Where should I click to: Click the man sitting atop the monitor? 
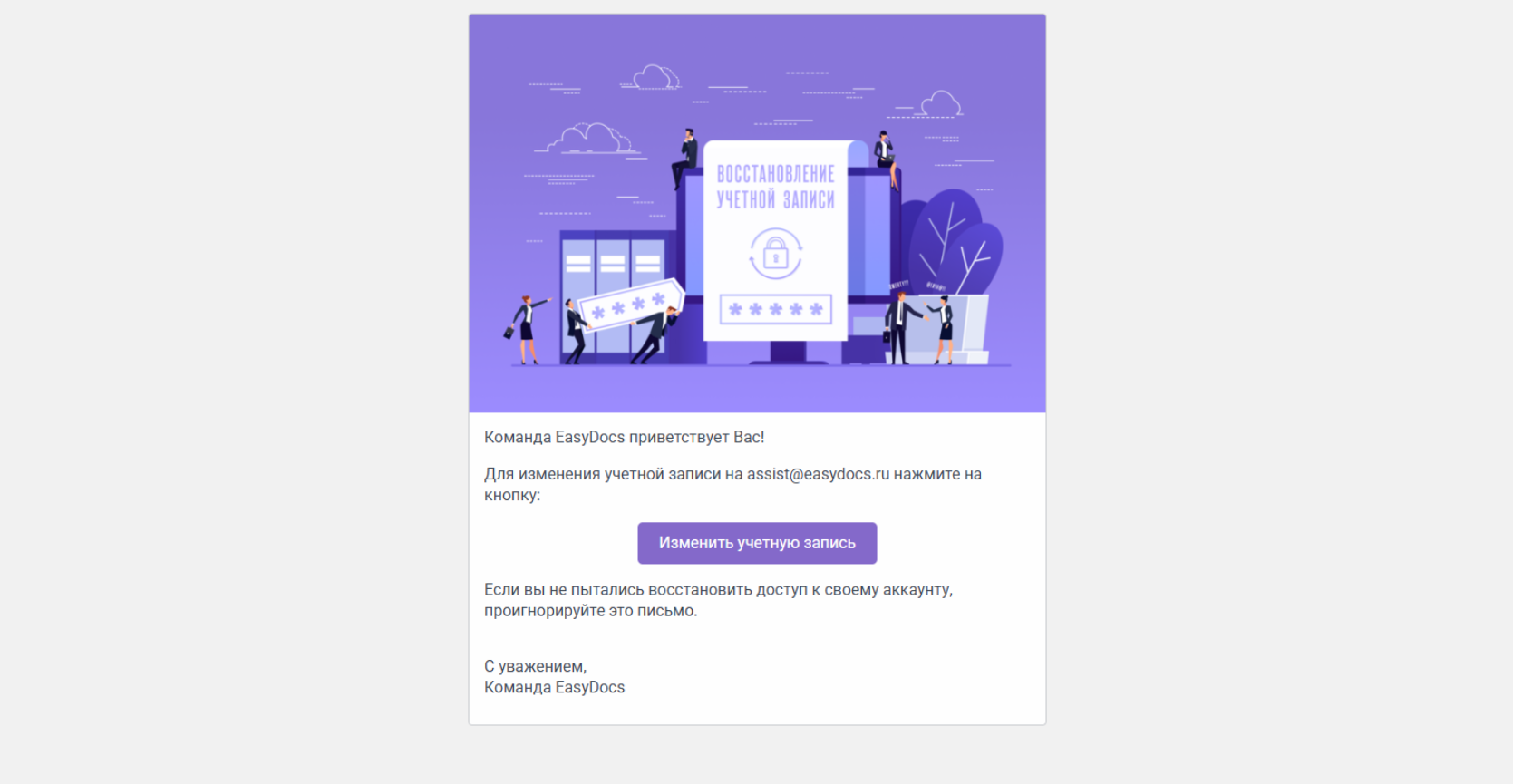(x=685, y=158)
